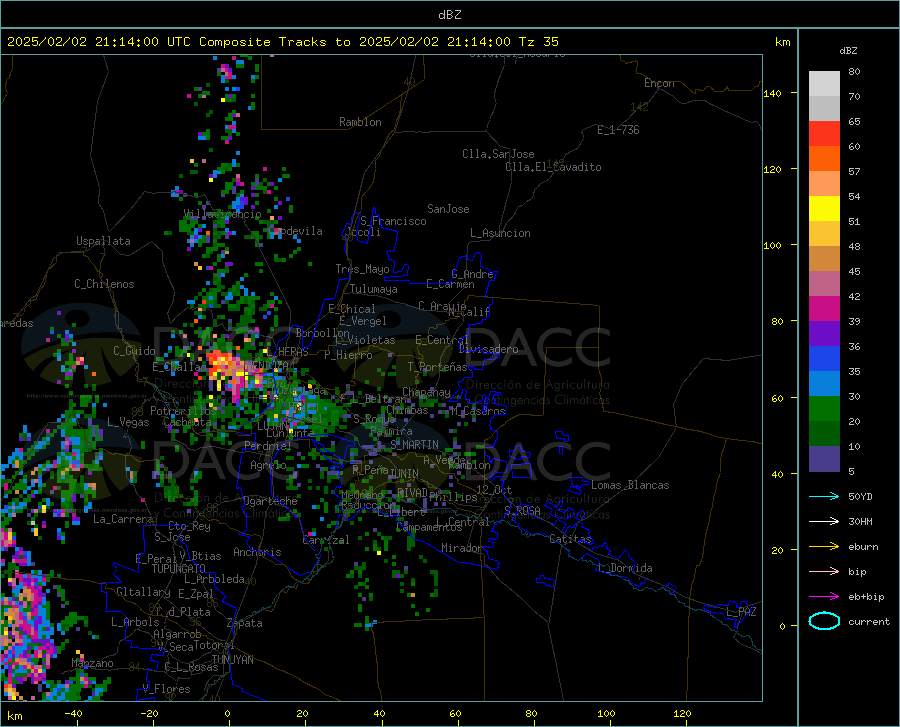Click the light gray 70-80 dBZ swatch

click(x=824, y=84)
